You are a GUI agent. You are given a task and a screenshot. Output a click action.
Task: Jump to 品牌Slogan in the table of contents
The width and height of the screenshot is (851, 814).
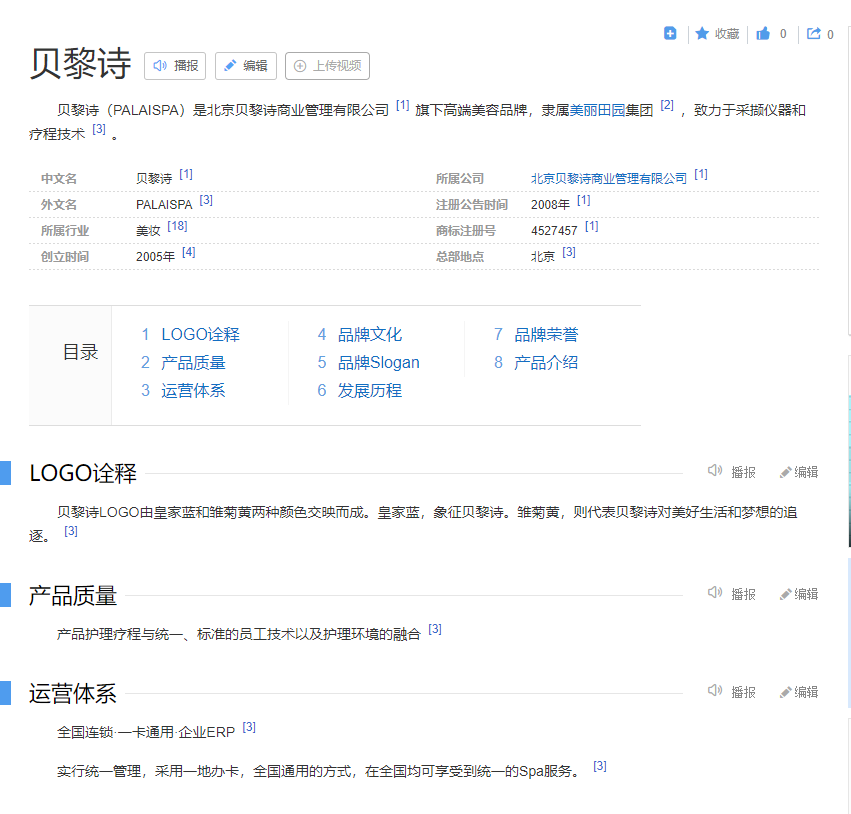point(378,363)
